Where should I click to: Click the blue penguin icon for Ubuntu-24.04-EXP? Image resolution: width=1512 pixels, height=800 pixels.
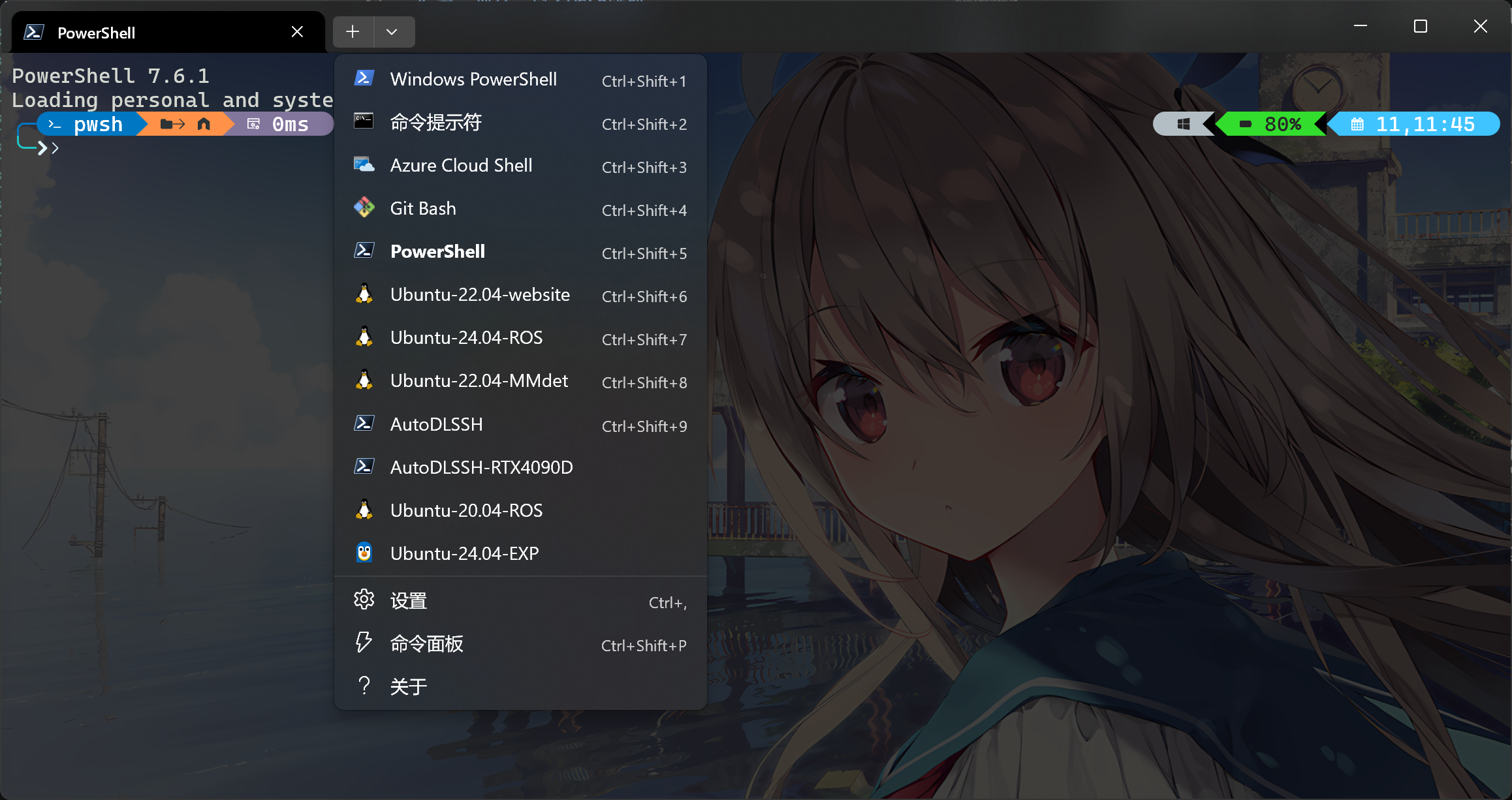coord(364,553)
